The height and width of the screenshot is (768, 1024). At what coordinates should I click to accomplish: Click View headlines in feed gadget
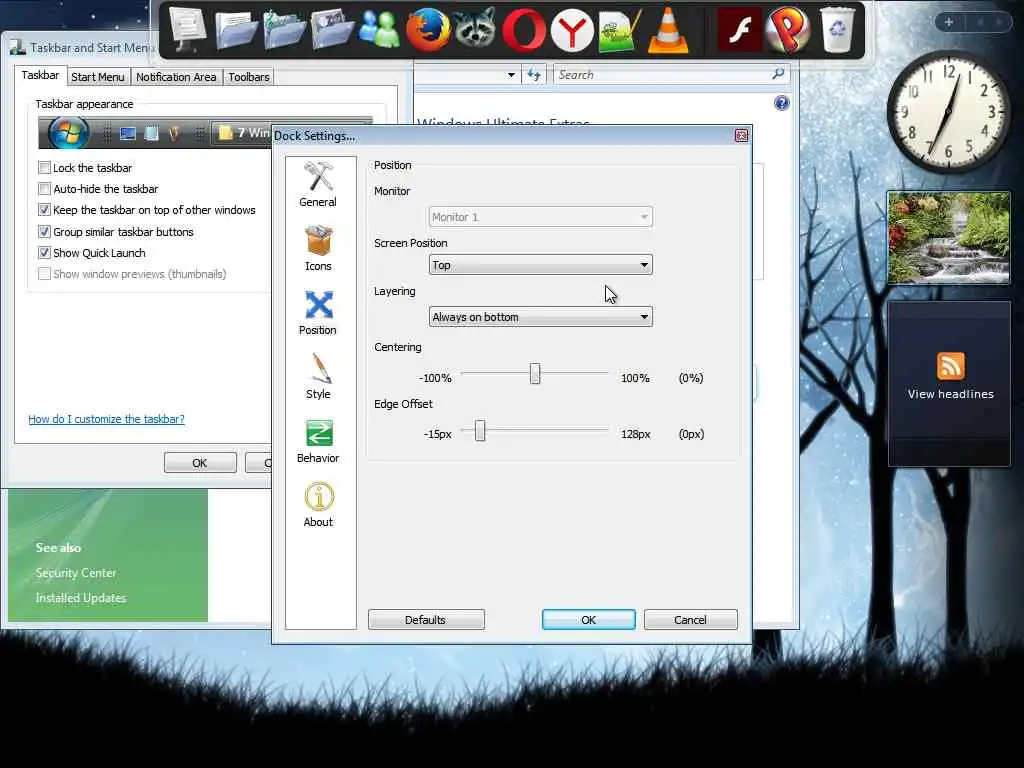(950, 394)
